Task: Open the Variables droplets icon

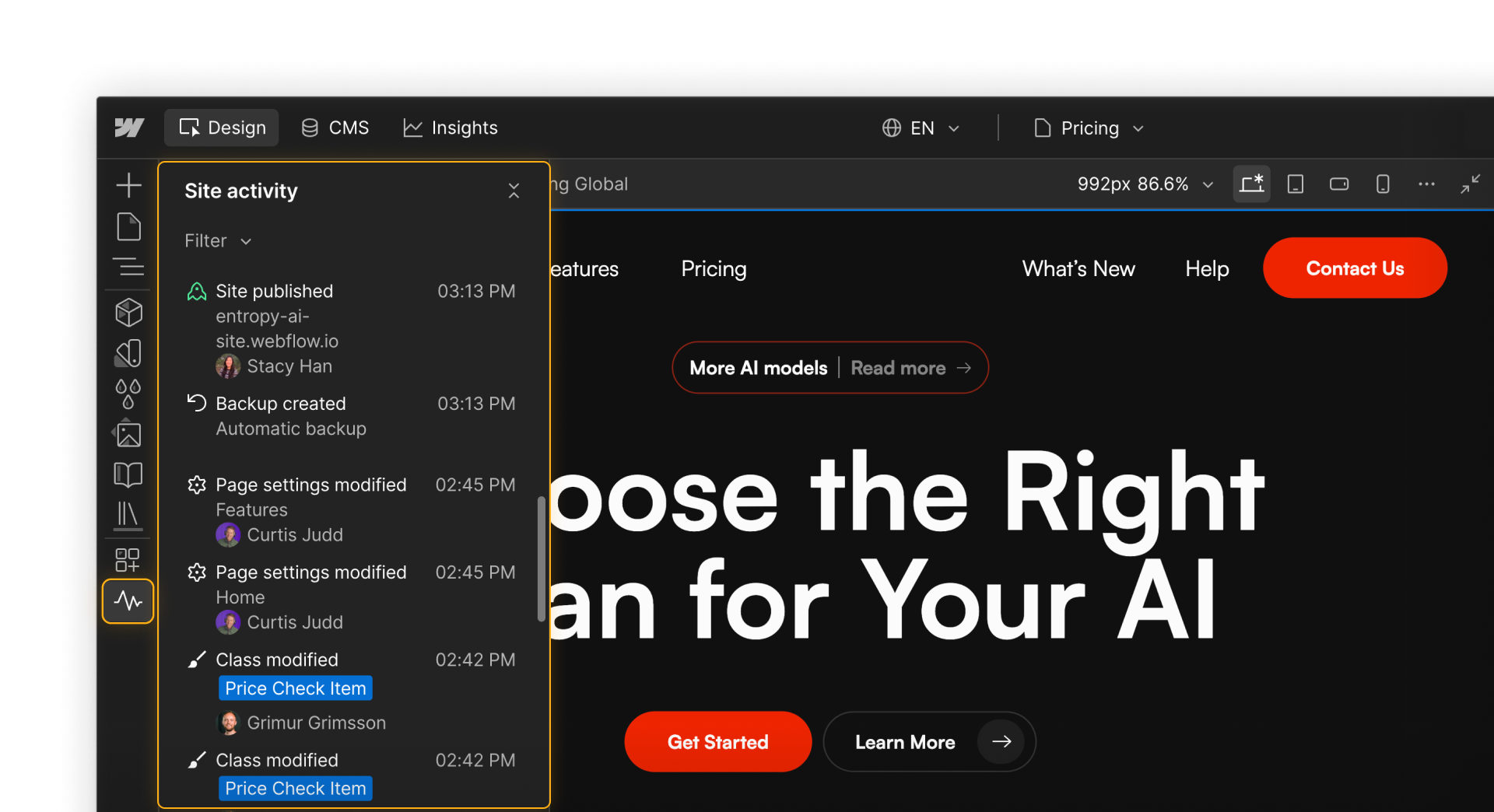Action: (x=128, y=394)
